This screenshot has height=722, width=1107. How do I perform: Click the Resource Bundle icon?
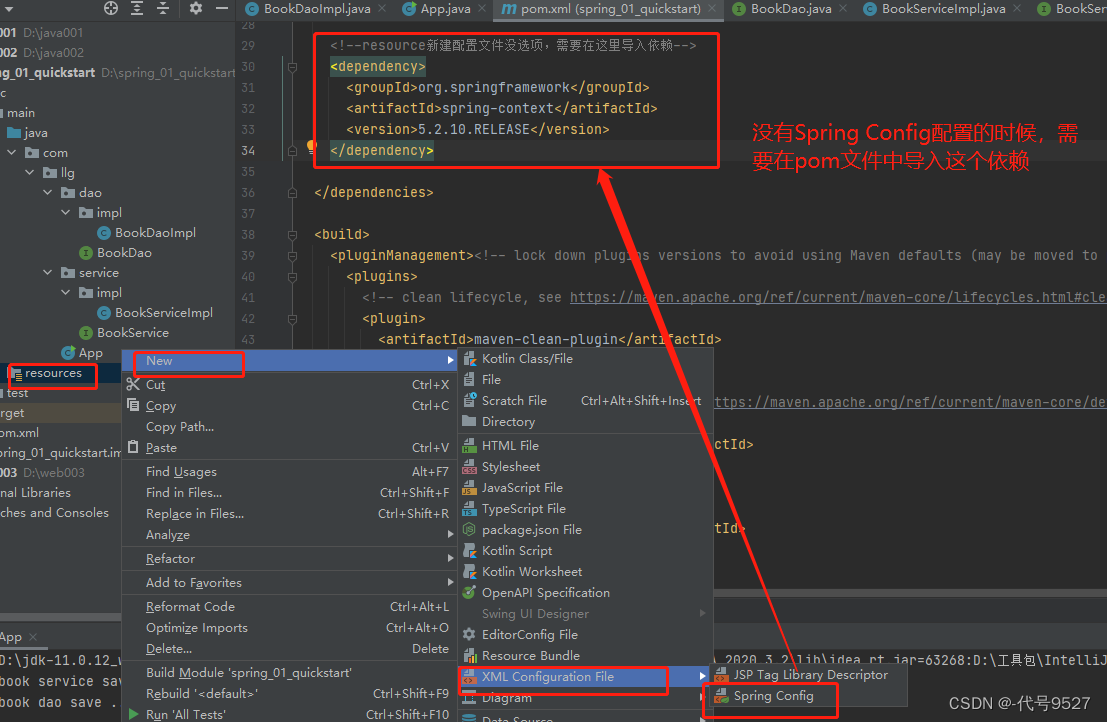coord(469,656)
